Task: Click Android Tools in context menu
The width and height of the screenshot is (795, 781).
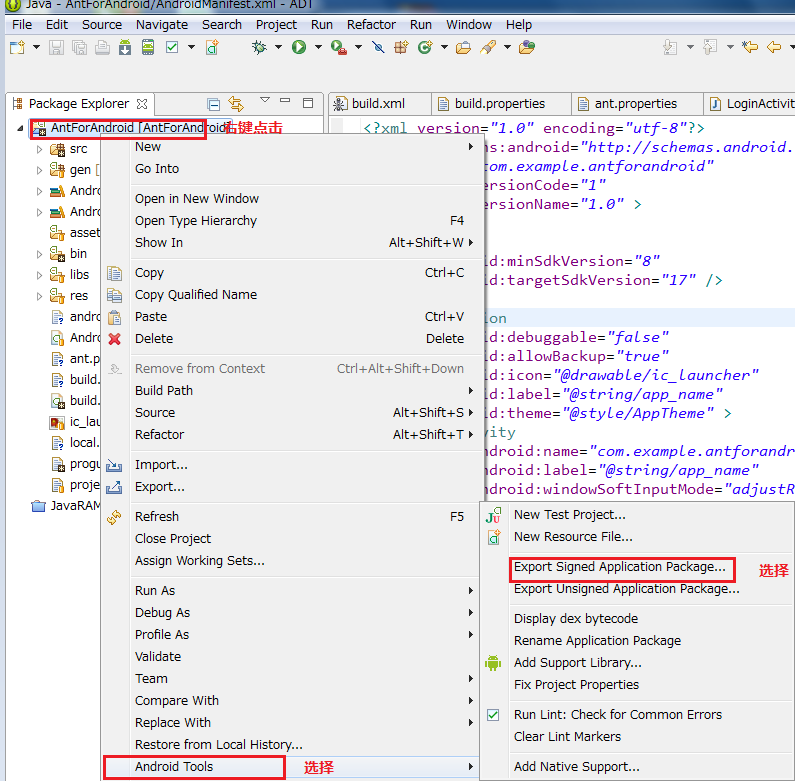Action: 174,767
